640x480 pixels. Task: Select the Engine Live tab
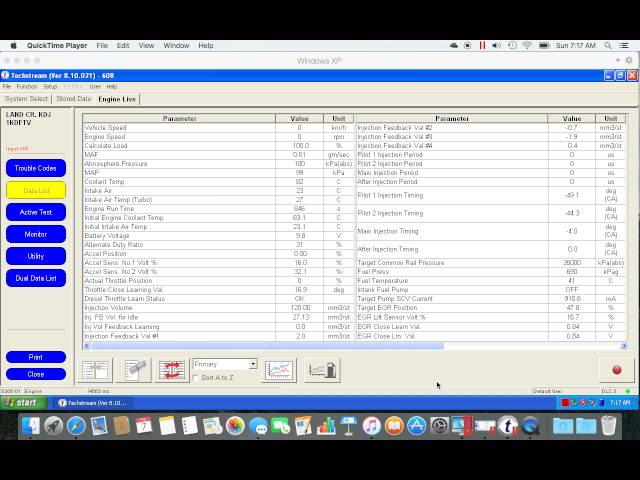coord(117,99)
